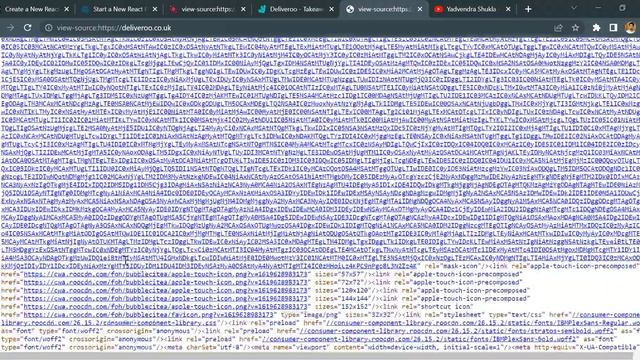Bookmark this page with the star icon

(576, 28)
